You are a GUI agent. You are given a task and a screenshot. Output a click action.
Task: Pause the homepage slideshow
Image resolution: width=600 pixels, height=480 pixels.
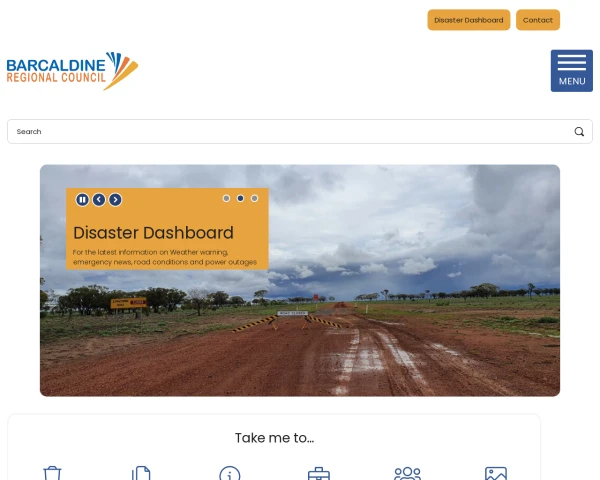[x=82, y=199]
